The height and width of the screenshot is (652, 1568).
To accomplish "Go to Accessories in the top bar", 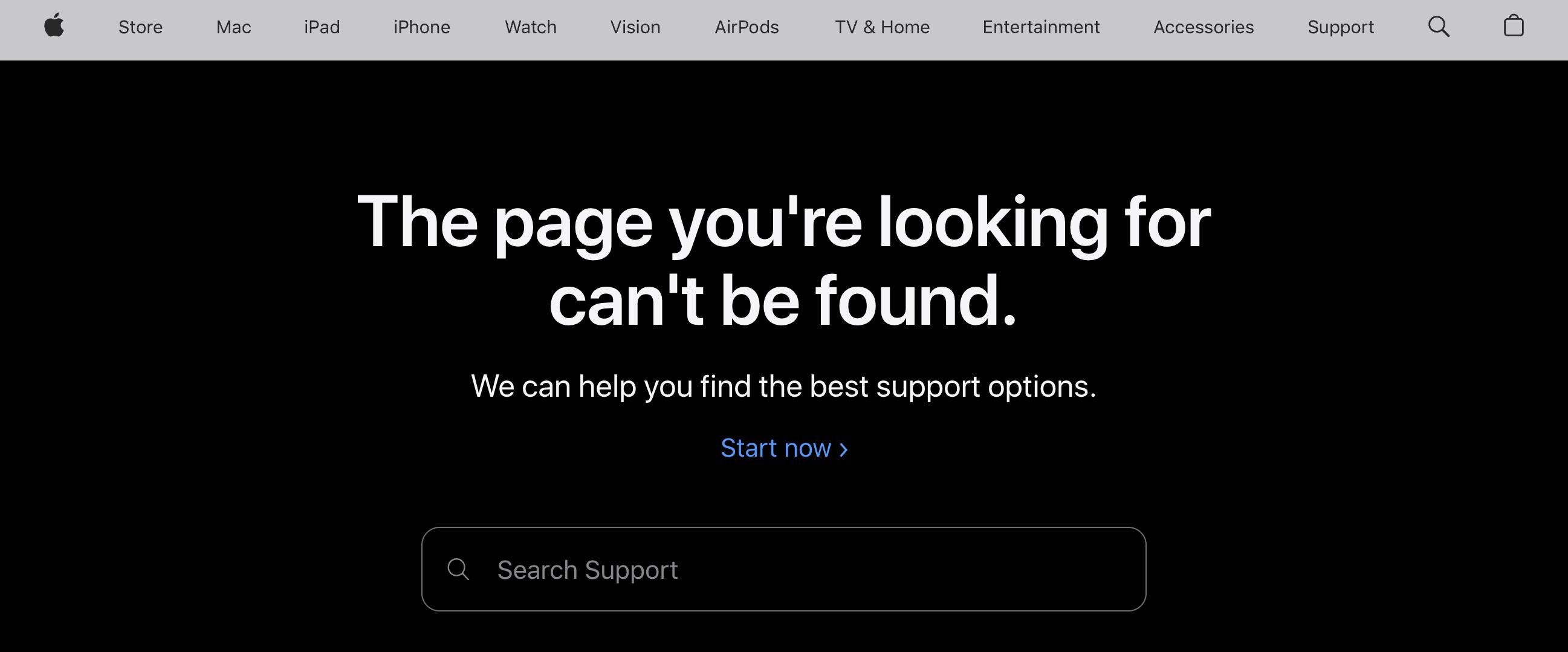I will [x=1204, y=27].
